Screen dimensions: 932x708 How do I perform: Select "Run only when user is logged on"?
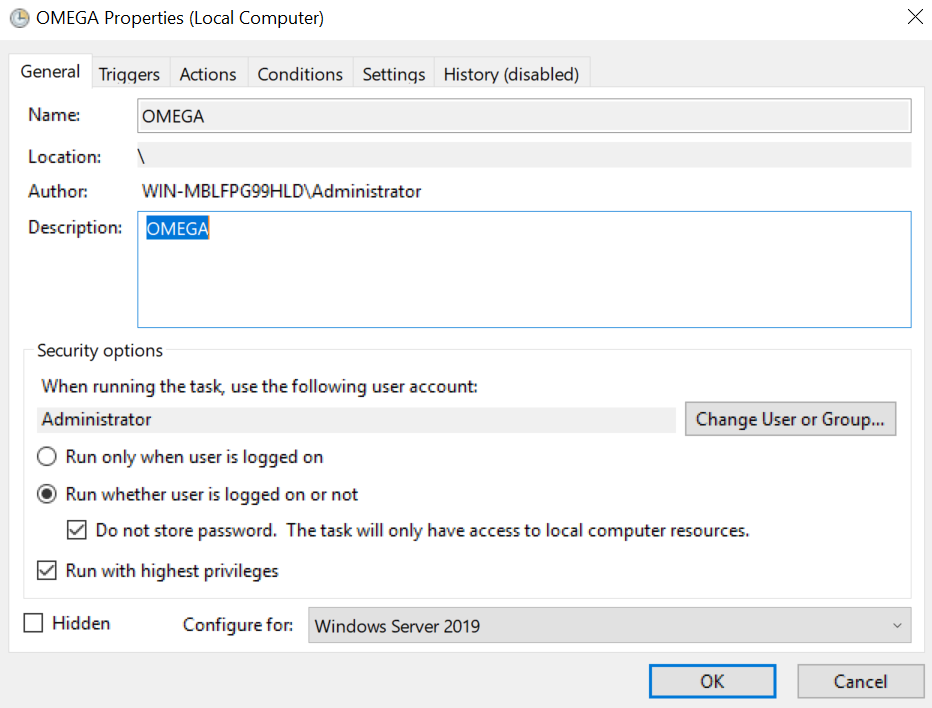pyautogui.click(x=46, y=456)
